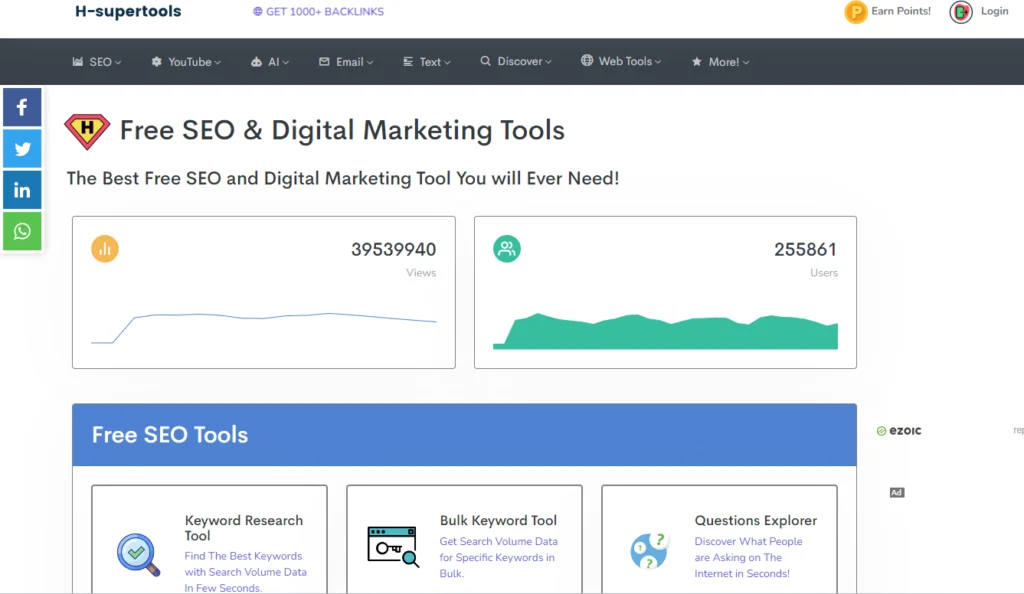1024x594 pixels.
Task: Click the Text lines icon in navbar
Action: click(x=408, y=61)
